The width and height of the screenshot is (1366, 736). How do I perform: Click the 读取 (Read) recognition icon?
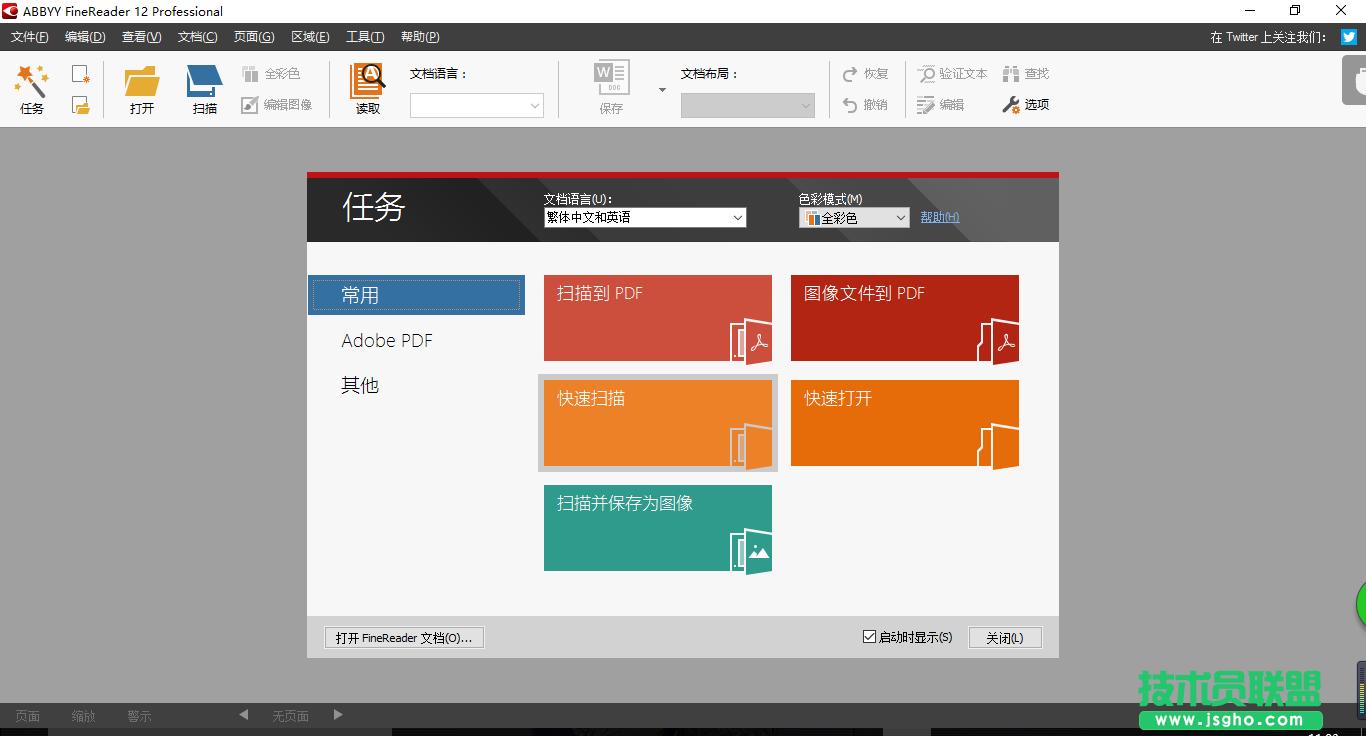click(367, 88)
